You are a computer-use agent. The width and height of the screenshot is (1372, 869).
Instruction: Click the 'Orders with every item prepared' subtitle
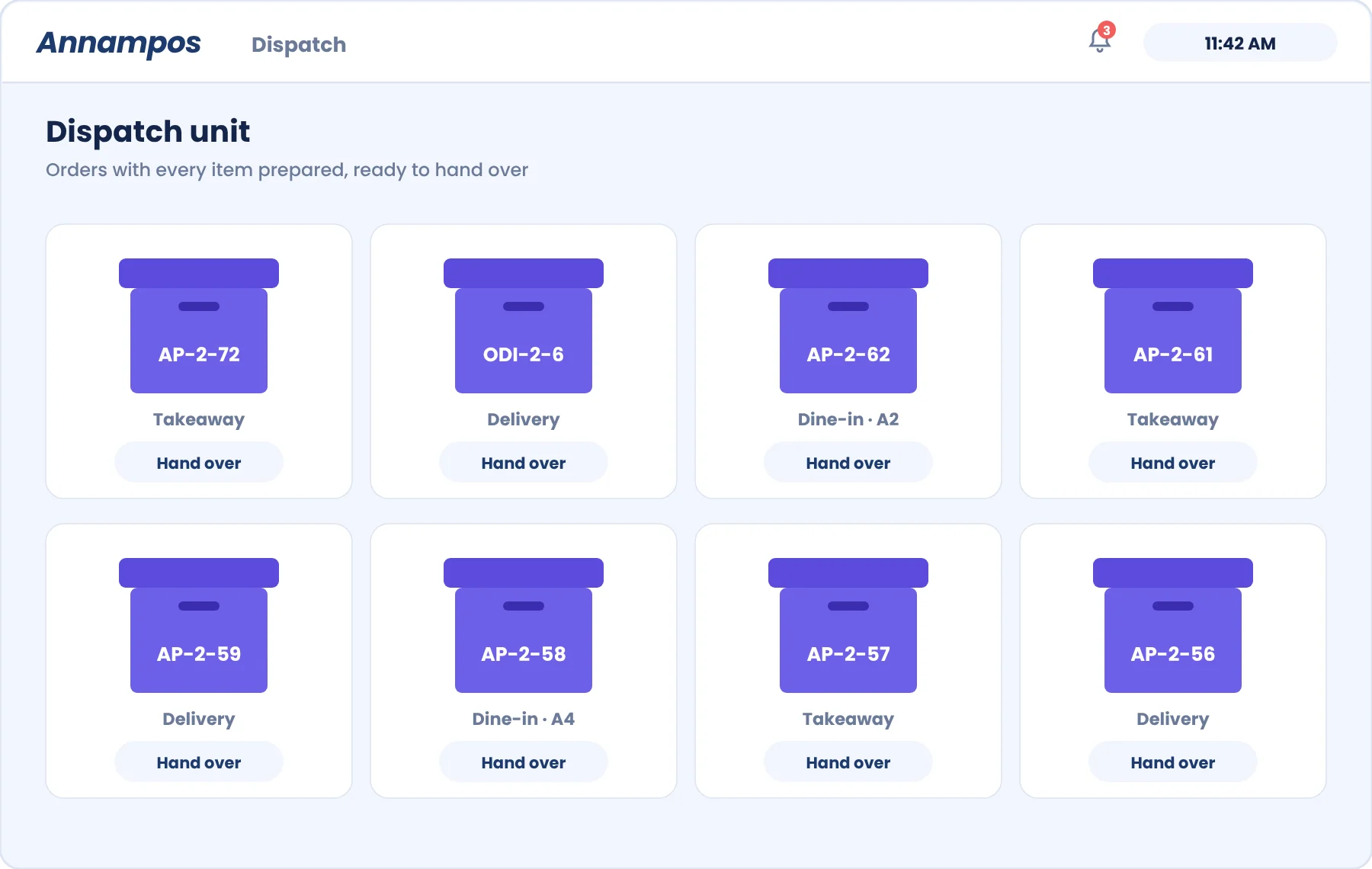coord(287,170)
